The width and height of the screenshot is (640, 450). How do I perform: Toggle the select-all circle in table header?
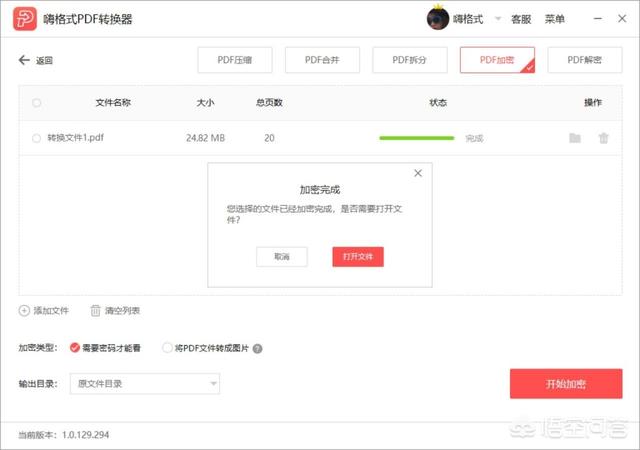point(37,102)
